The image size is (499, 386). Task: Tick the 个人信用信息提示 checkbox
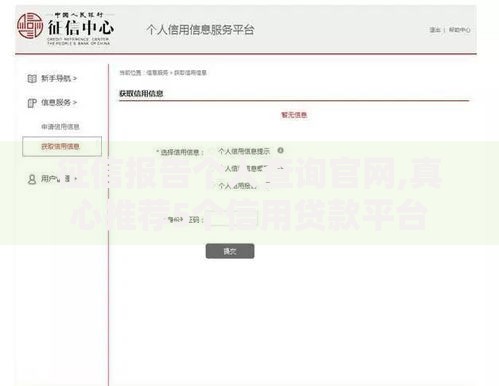click(x=212, y=151)
